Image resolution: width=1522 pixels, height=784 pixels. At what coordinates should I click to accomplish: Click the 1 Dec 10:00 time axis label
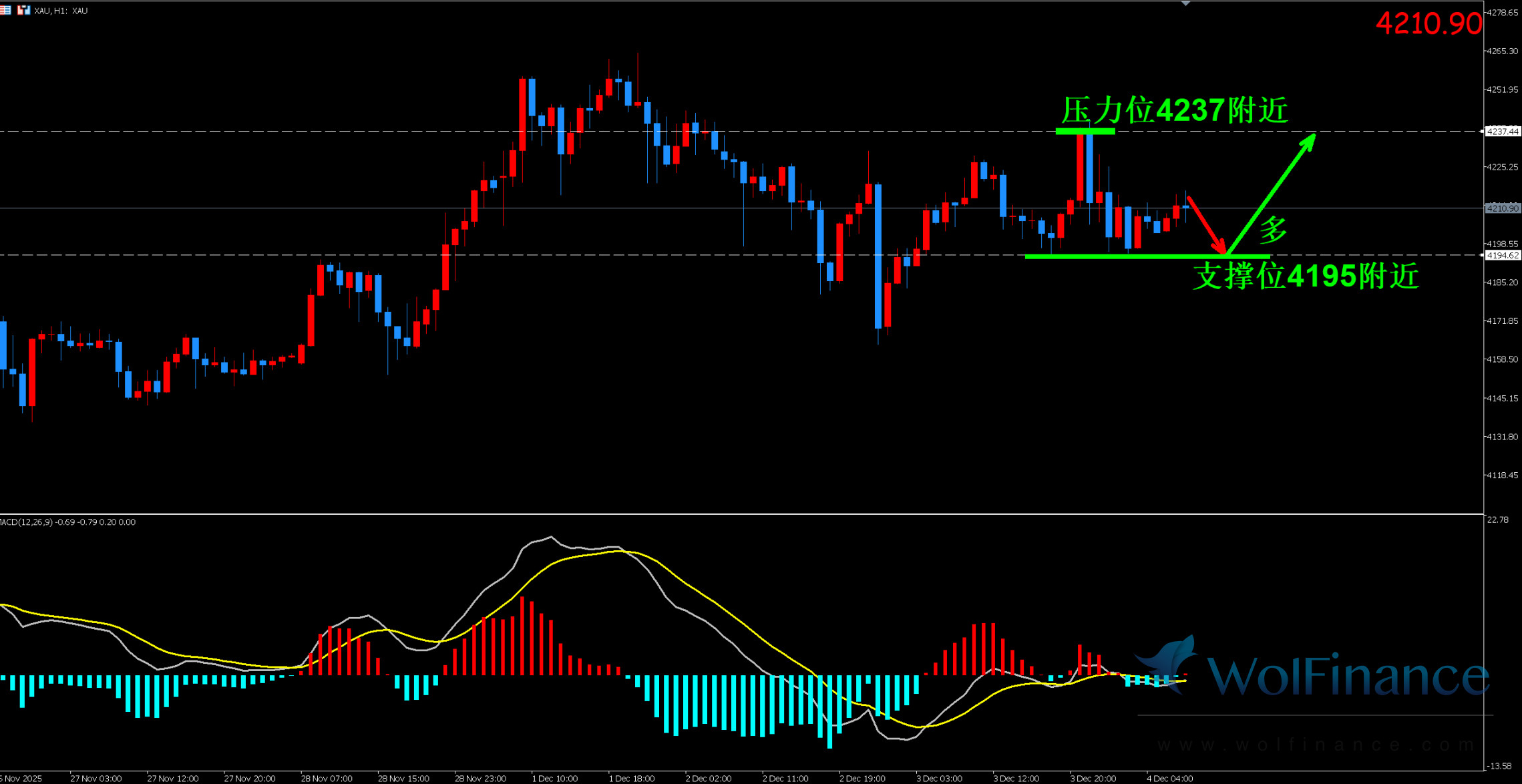click(x=554, y=778)
